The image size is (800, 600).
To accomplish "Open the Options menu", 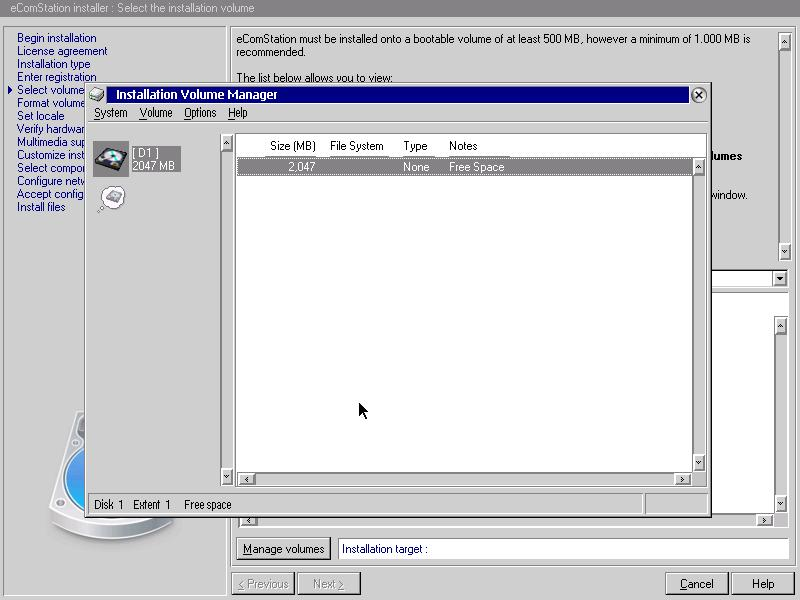I will pos(200,113).
